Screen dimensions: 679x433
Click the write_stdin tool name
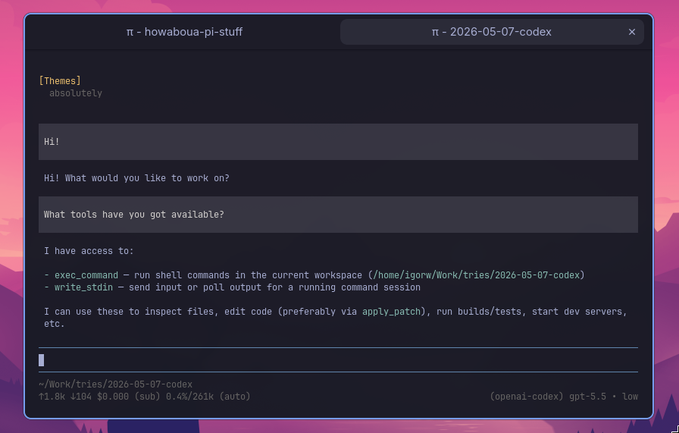(84, 288)
